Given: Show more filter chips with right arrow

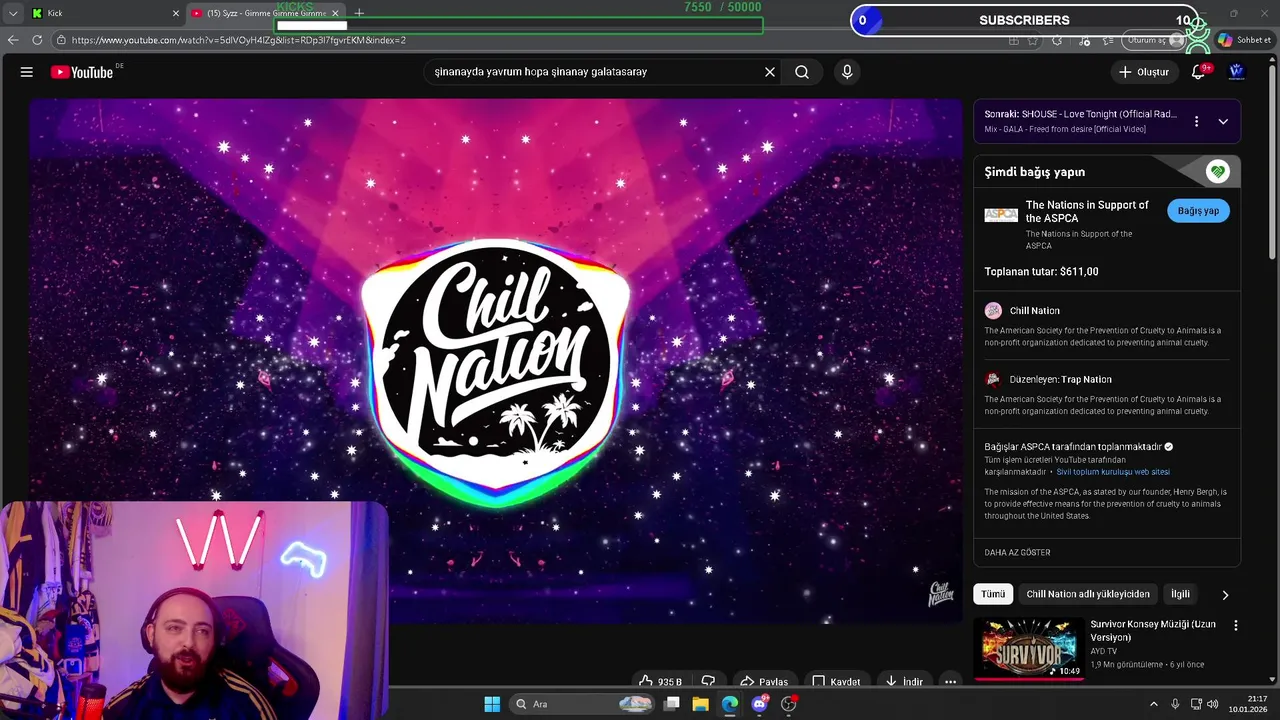Looking at the screenshot, I should [1225, 594].
